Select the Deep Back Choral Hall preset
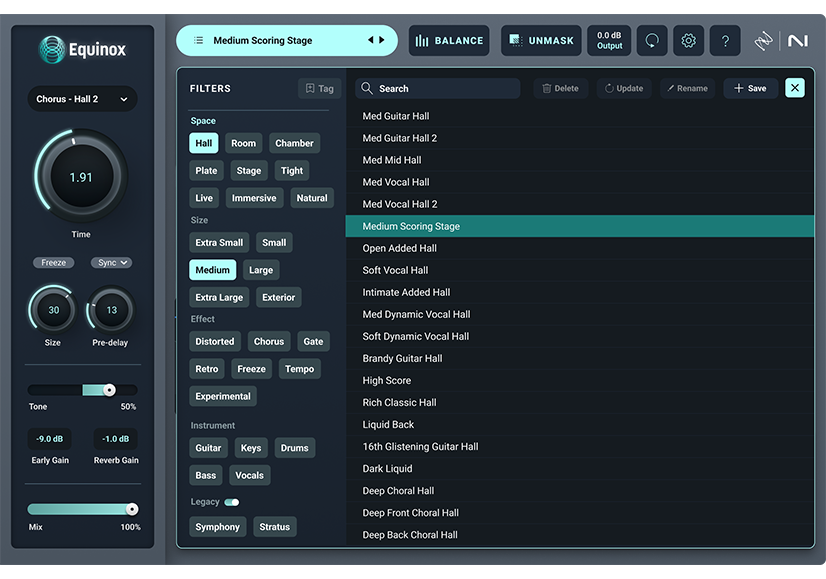826x579 pixels. [x=579, y=535]
